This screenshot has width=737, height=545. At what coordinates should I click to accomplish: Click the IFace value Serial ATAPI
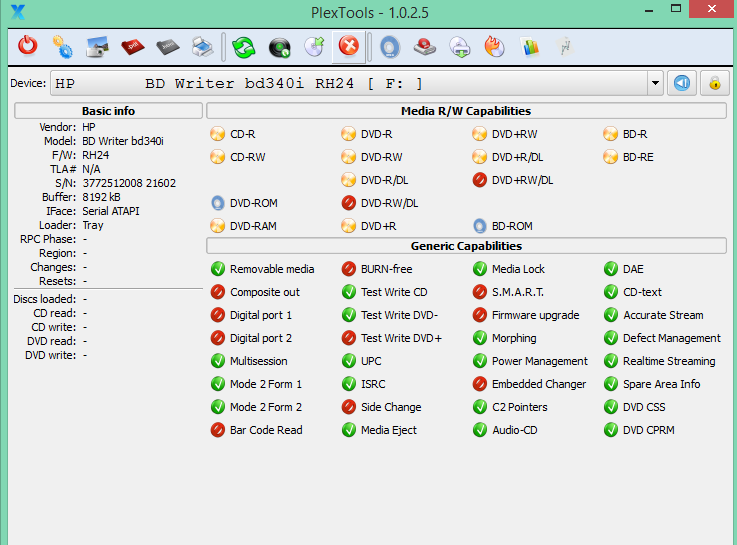click(111, 211)
